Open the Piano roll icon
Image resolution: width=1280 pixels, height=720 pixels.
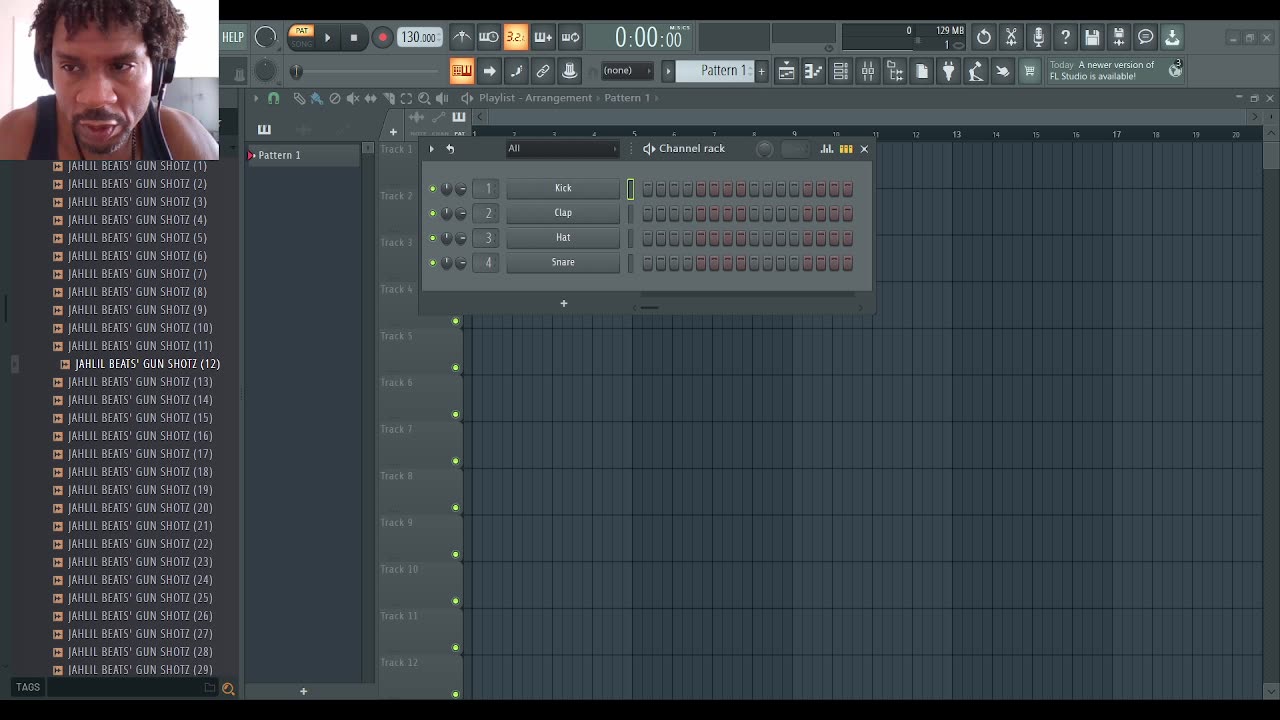[x=813, y=70]
